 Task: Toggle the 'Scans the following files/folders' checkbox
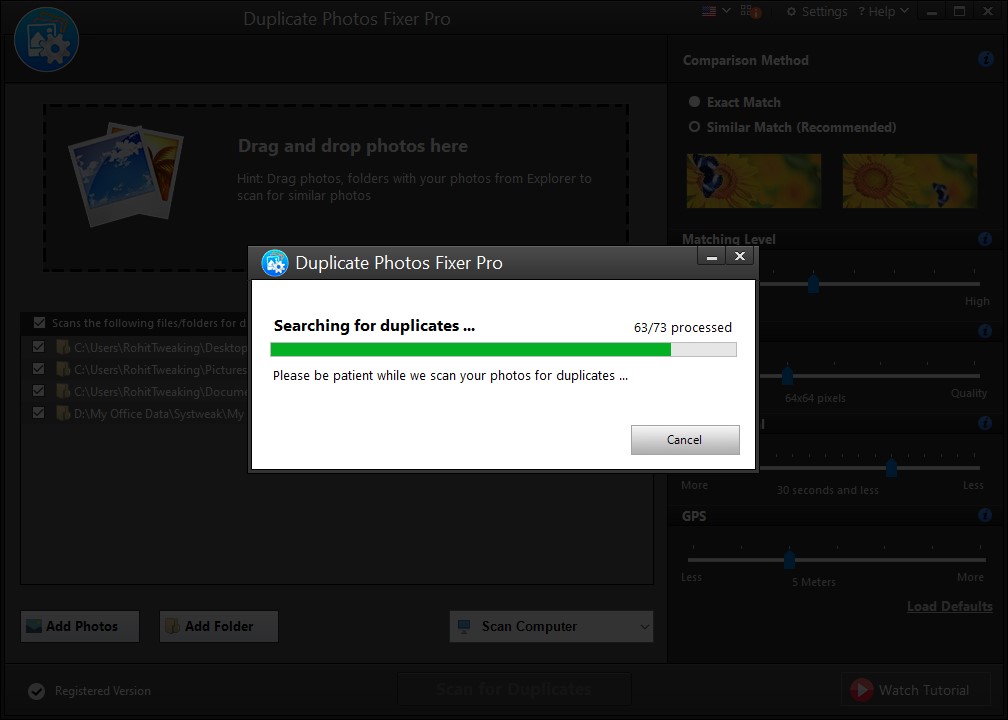(39, 323)
